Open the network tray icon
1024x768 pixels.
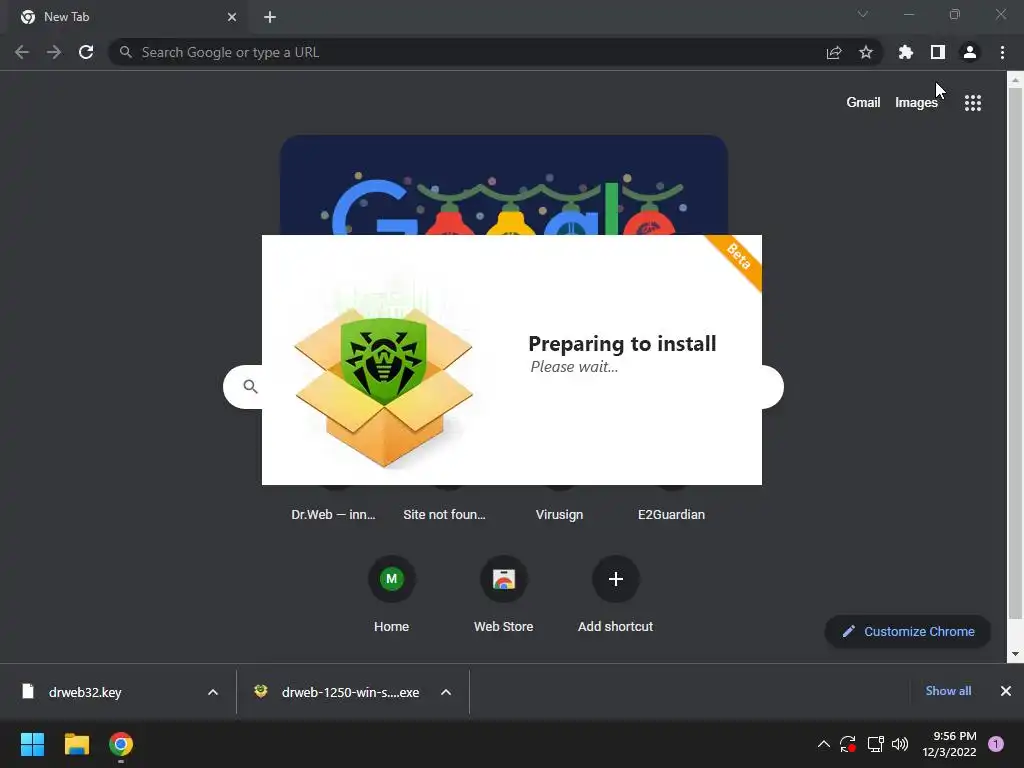point(875,744)
